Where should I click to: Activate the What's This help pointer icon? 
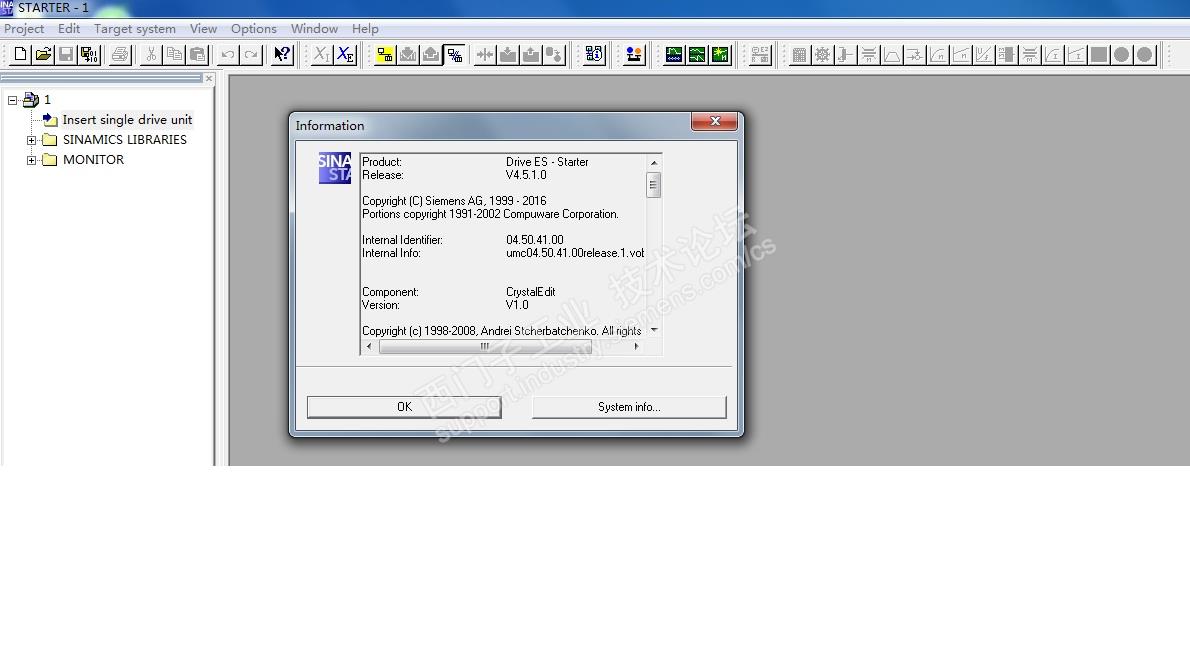pyautogui.click(x=282, y=55)
